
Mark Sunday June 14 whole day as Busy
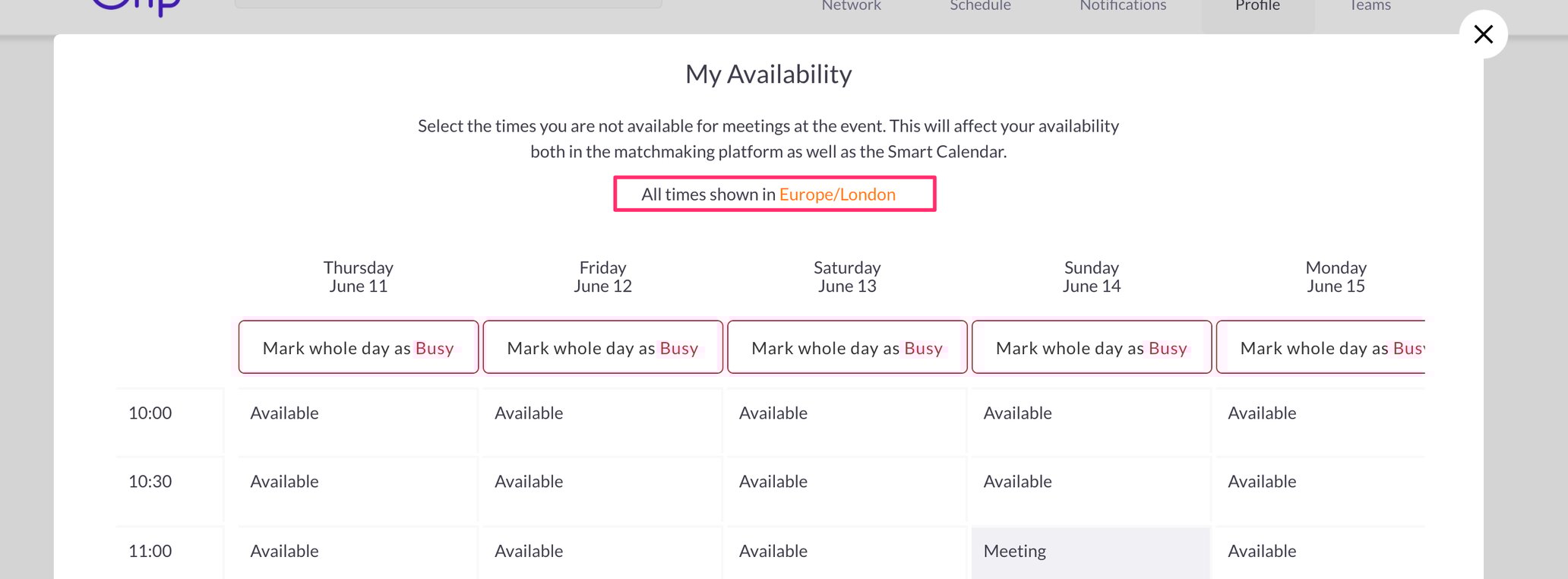pyautogui.click(x=1092, y=347)
